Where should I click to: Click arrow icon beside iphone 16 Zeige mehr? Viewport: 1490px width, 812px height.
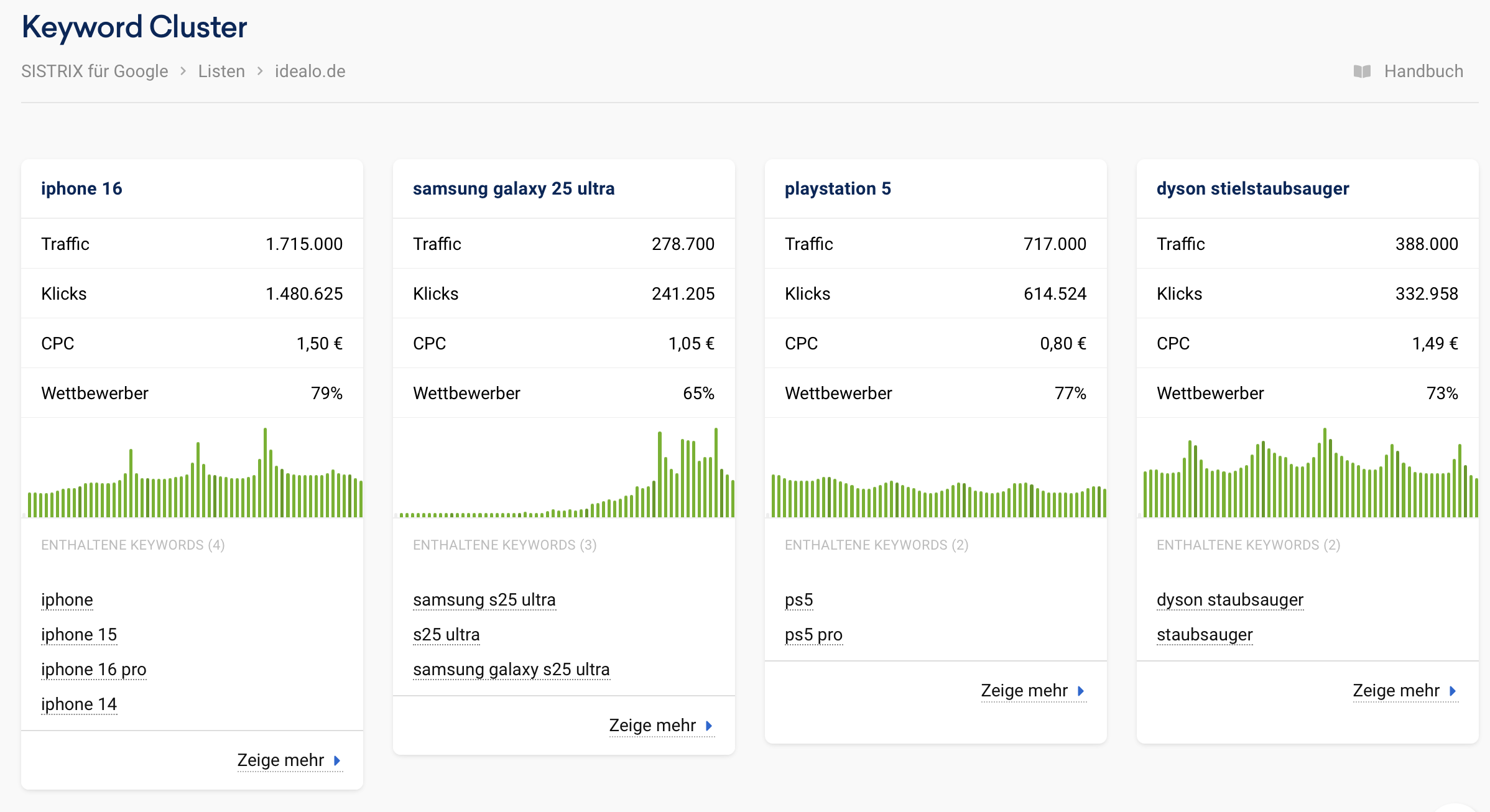[x=337, y=760]
